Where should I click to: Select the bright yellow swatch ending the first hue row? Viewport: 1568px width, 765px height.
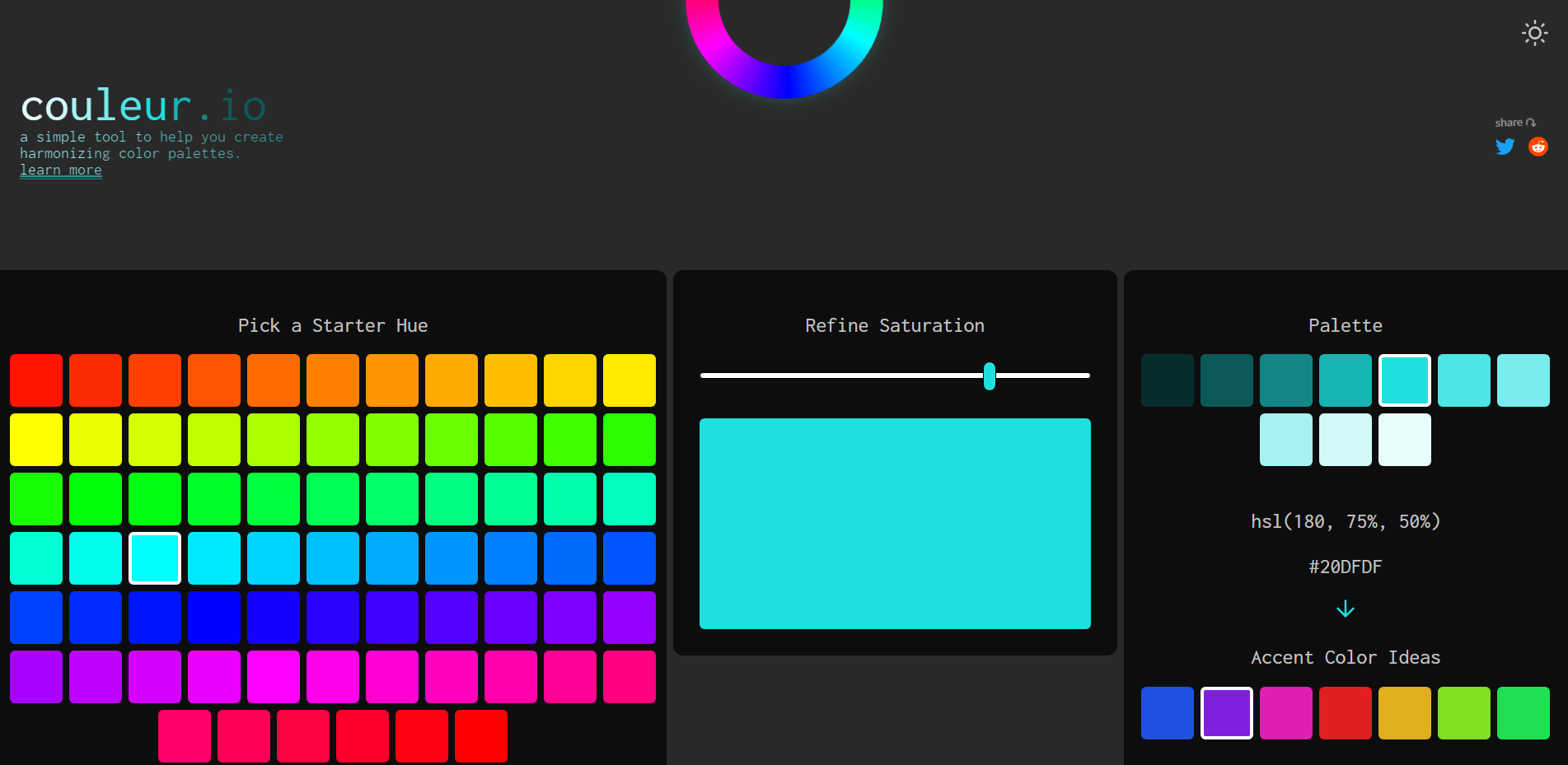click(x=630, y=380)
